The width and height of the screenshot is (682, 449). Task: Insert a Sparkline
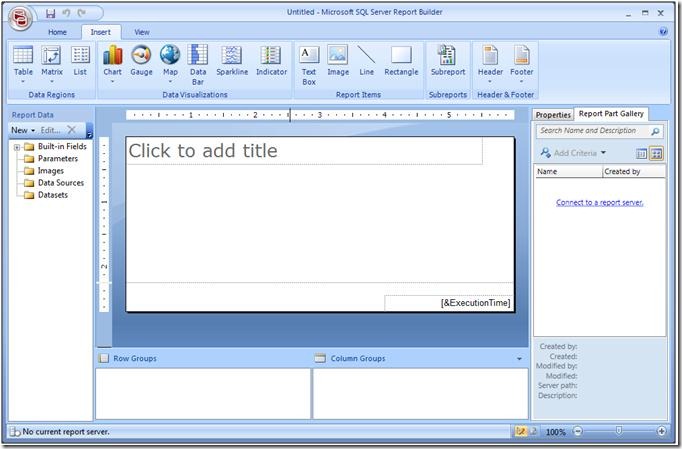tap(232, 61)
